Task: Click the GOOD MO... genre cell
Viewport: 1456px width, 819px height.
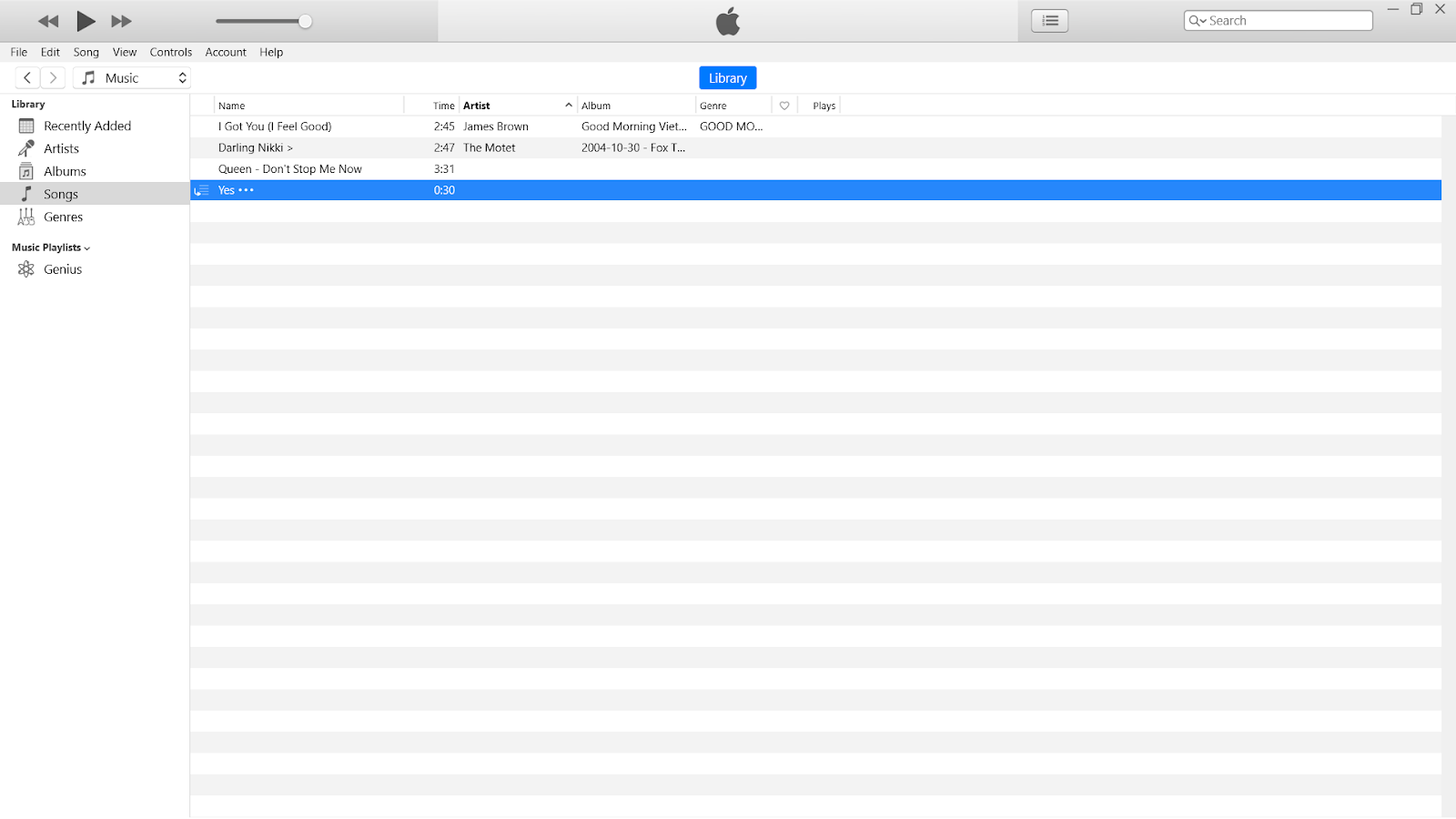Action: click(x=732, y=126)
